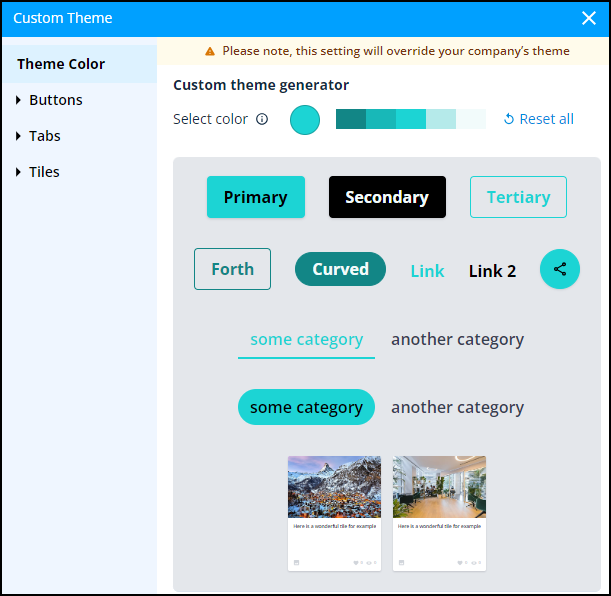611x596 pixels.
Task: Click the outlined Tertiary button
Action: tap(518, 197)
